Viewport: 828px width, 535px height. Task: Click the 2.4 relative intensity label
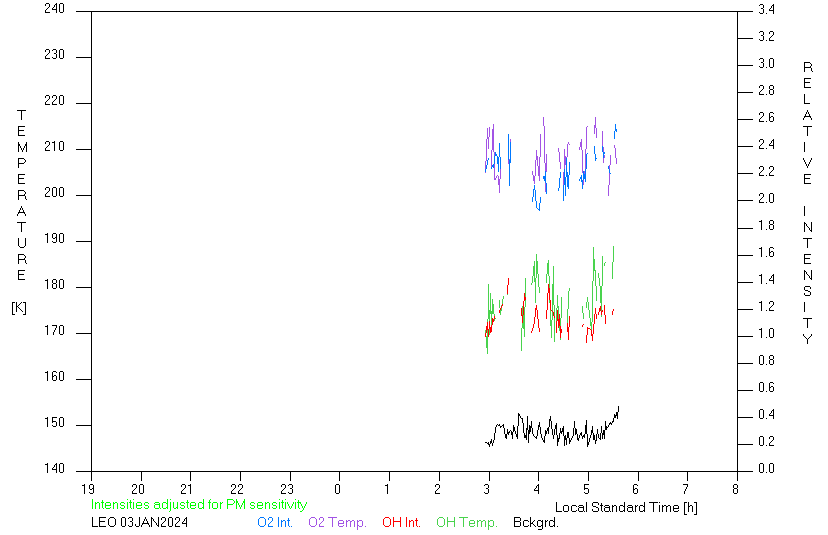(766, 144)
